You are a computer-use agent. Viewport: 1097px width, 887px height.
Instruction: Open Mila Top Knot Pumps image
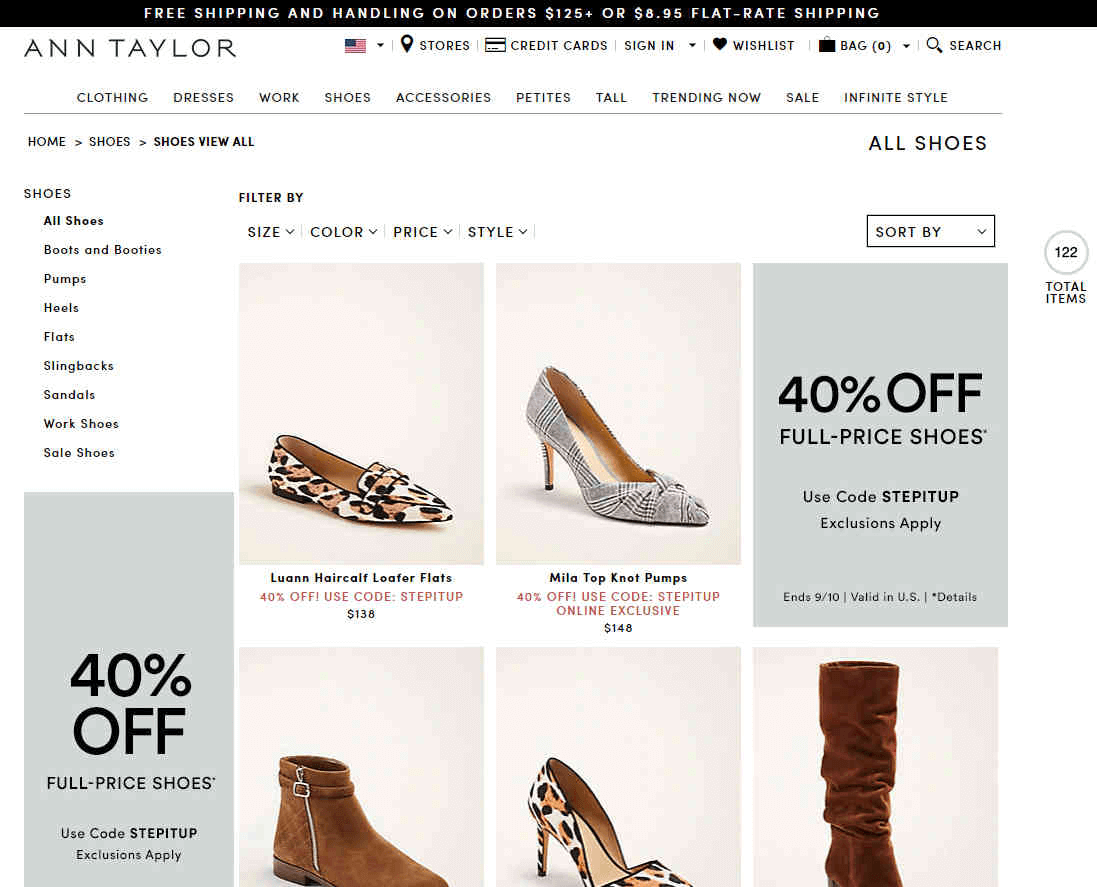coord(618,413)
